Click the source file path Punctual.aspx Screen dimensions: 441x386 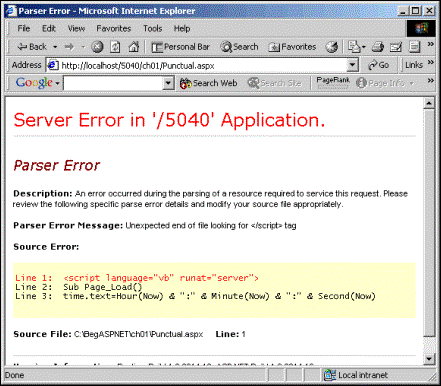(138, 334)
